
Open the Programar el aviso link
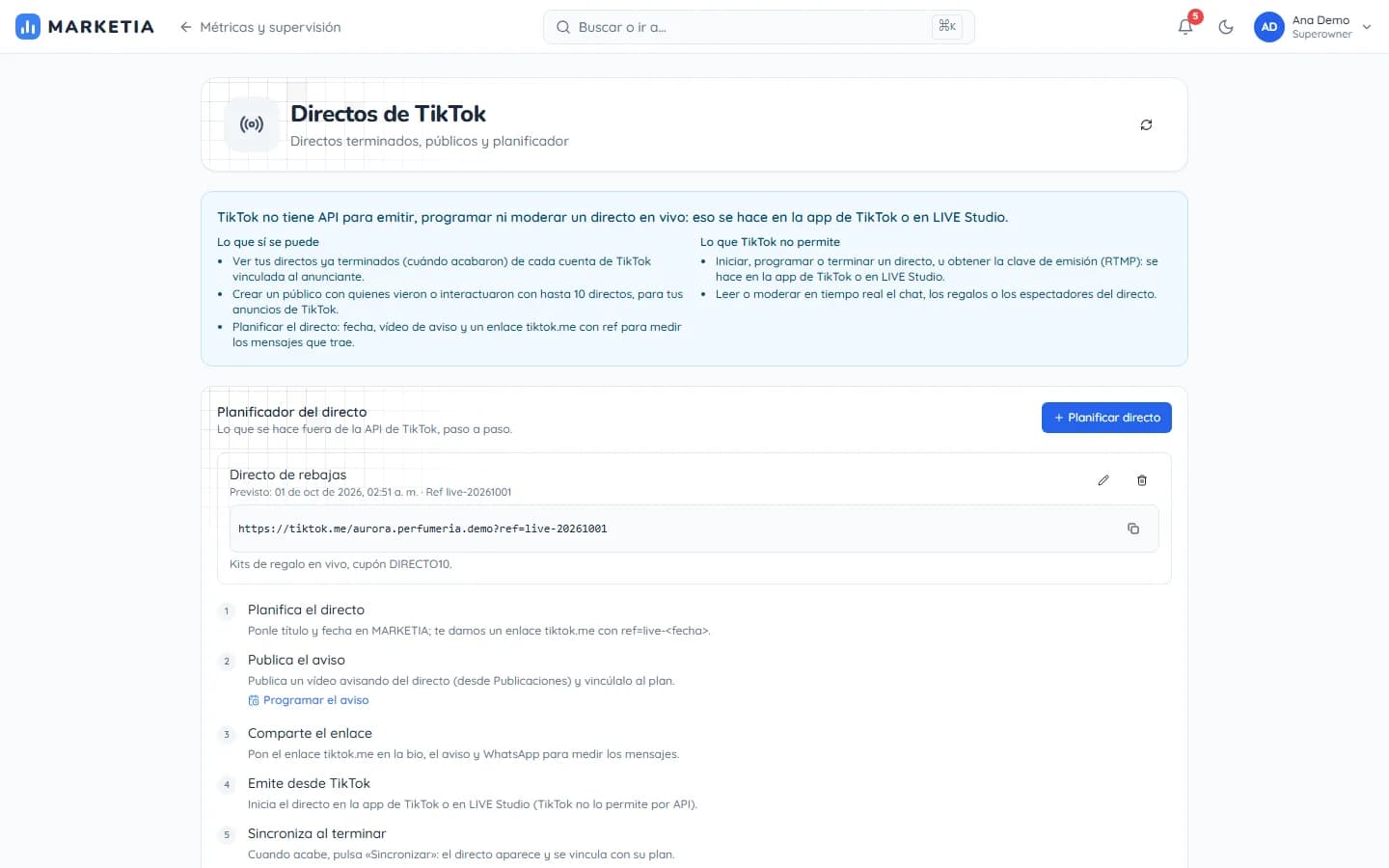click(309, 700)
